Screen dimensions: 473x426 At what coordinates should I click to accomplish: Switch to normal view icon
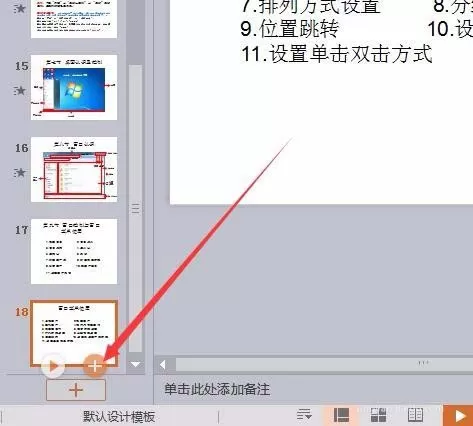coord(341,415)
